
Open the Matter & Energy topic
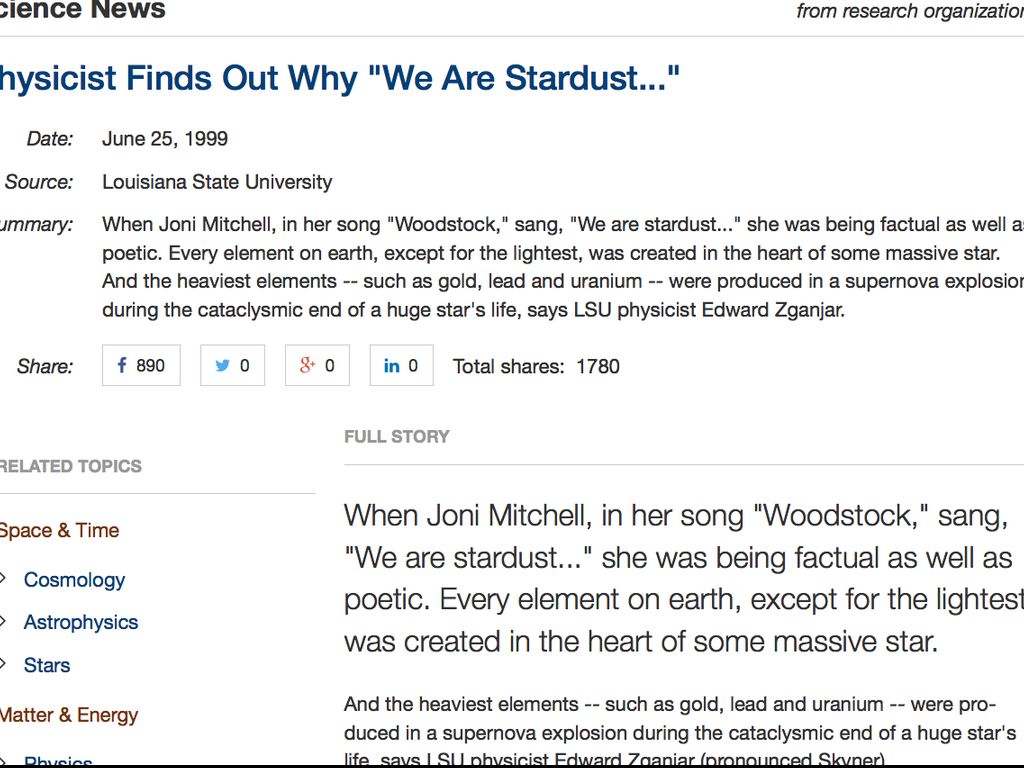click(69, 715)
